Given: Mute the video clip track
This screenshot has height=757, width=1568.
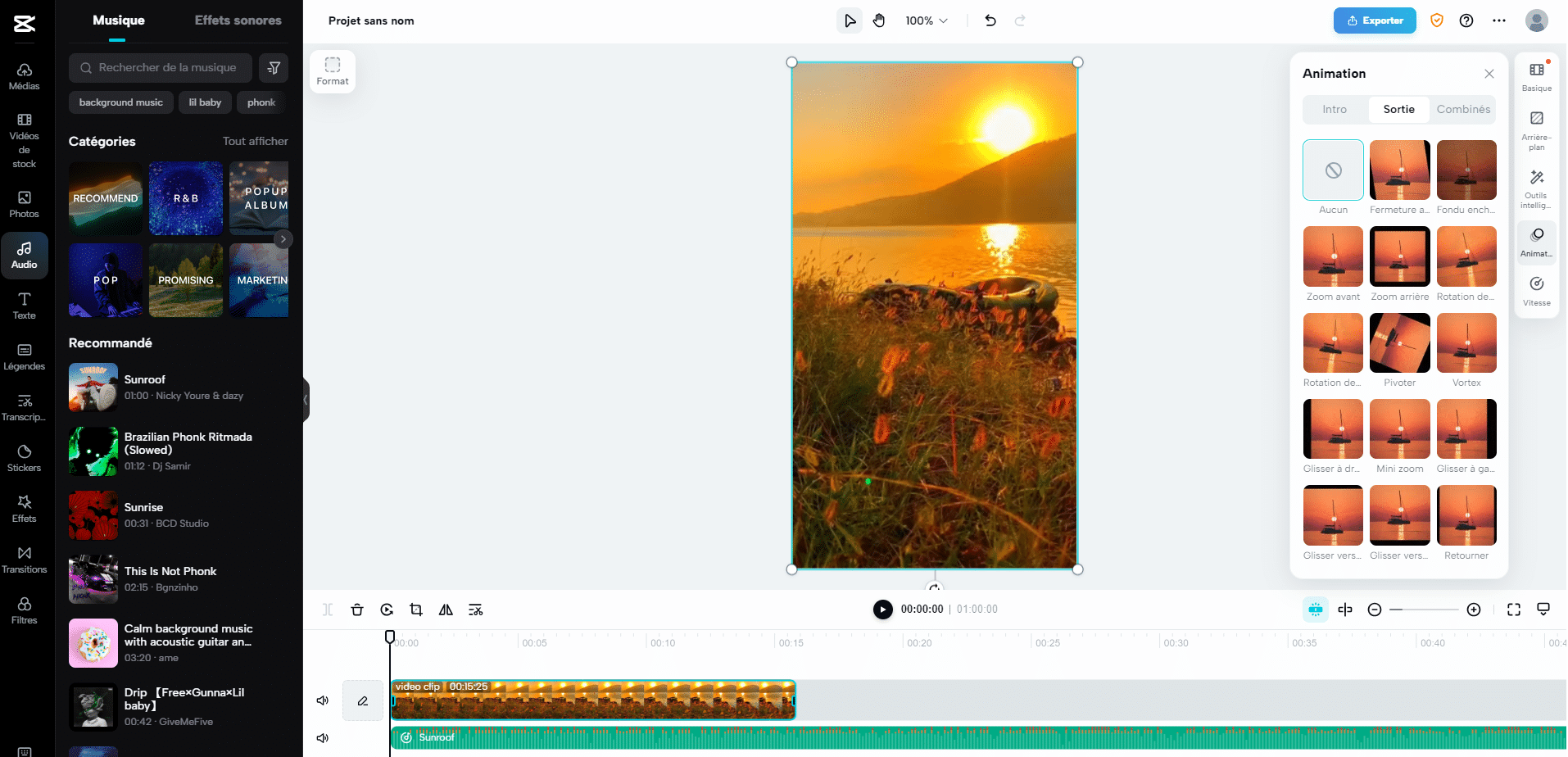Looking at the screenshot, I should (322, 700).
